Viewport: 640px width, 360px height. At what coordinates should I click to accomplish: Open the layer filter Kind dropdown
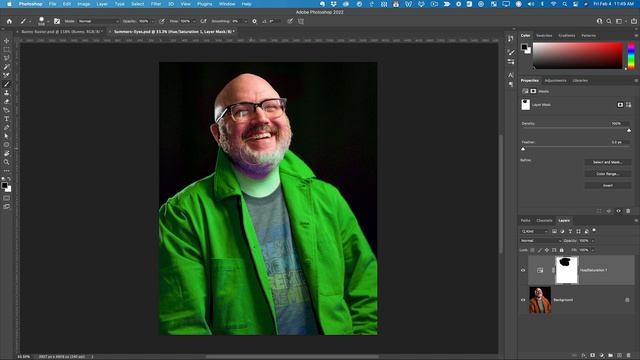[x=534, y=231]
